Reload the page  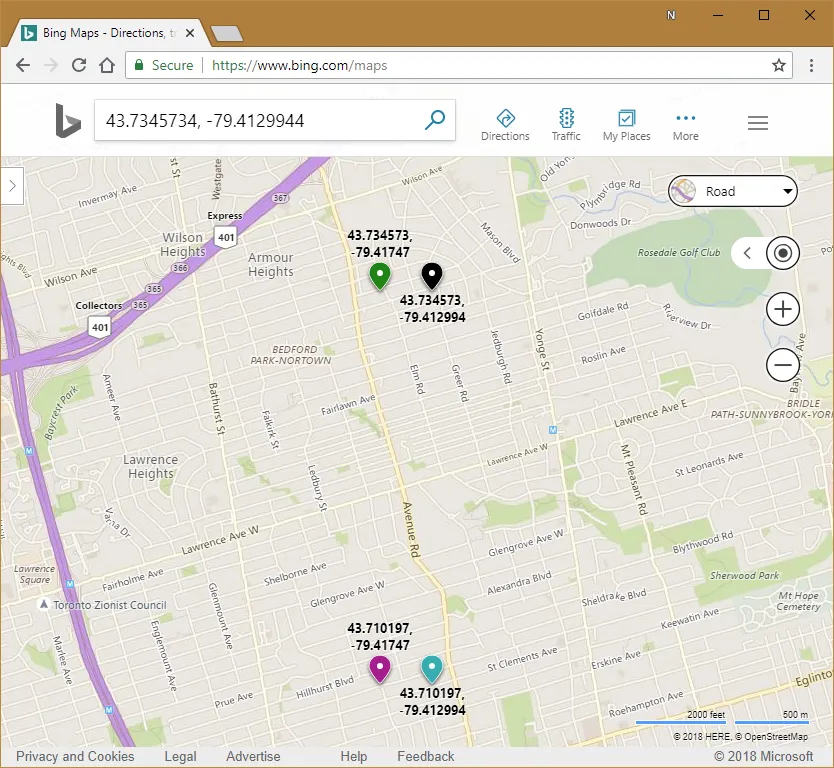pyautogui.click(x=79, y=65)
